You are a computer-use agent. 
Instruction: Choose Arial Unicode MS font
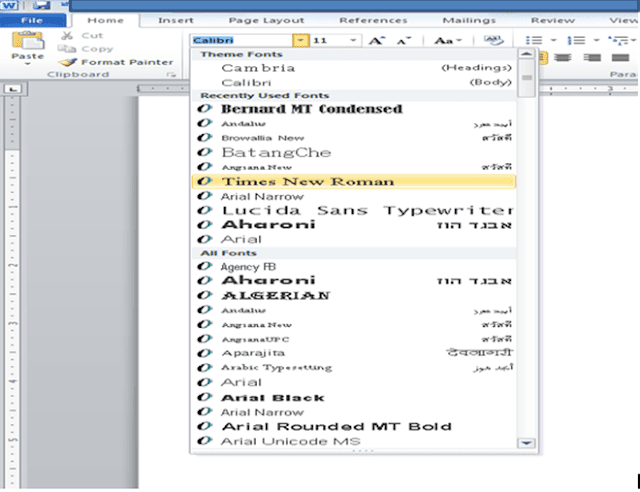click(353, 441)
